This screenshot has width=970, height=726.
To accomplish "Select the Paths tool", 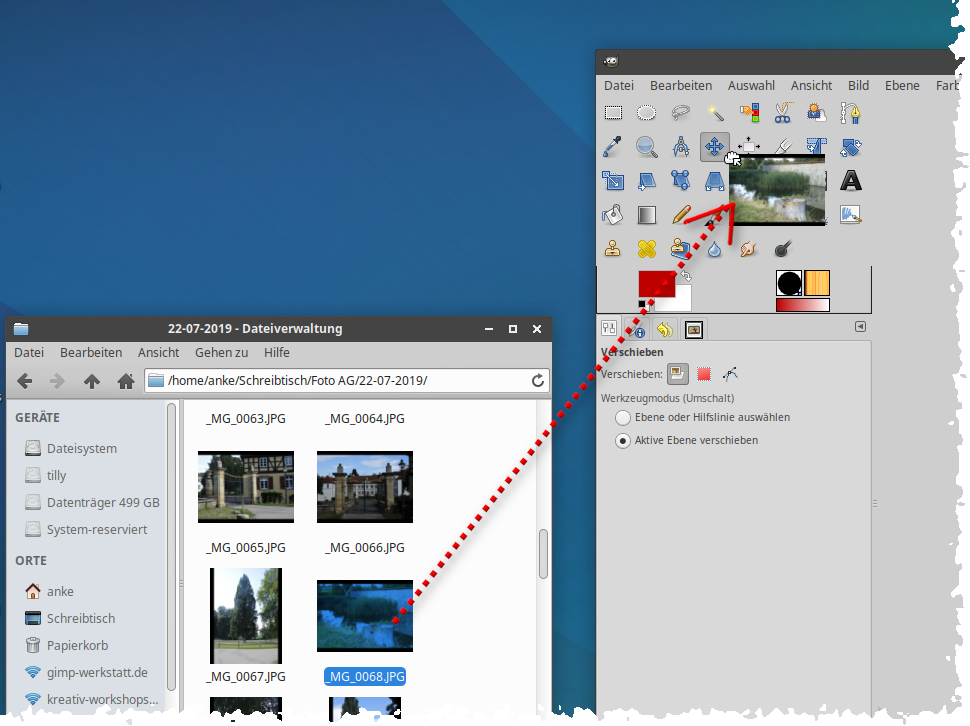I will coord(851,113).
